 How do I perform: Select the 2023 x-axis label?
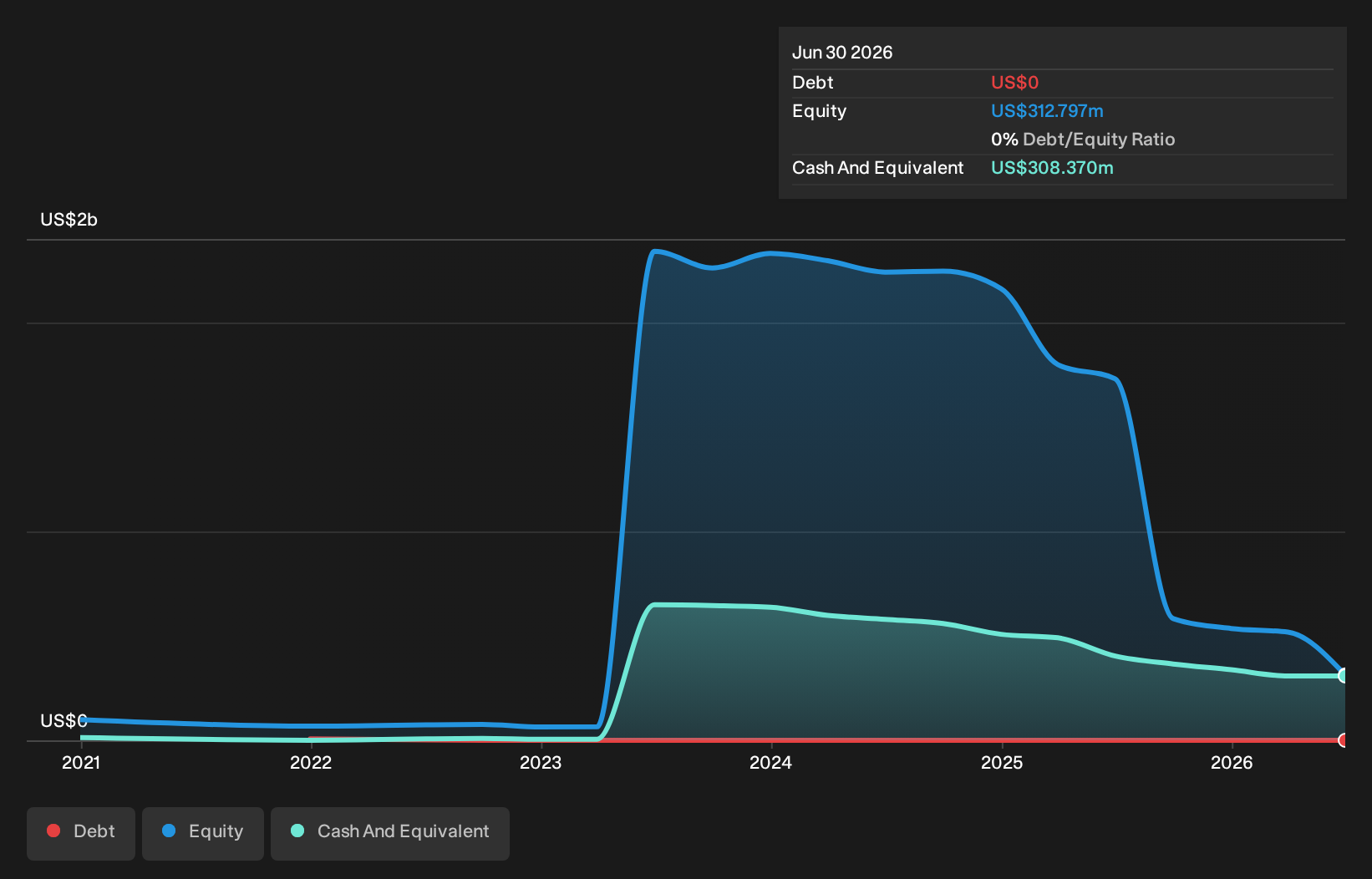point(541,762)
